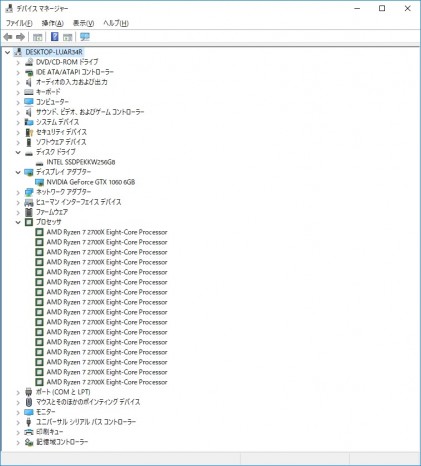Open the 表示(V) menu
The width and height of the screenshot is (421, 466).
pyautogui.click(x=83, y=23)
